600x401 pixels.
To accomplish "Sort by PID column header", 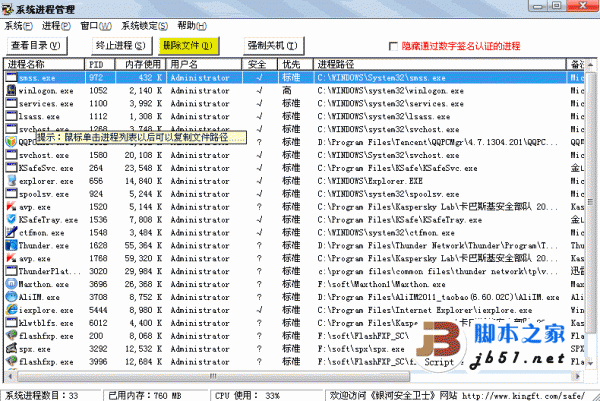I will (99, 64).
